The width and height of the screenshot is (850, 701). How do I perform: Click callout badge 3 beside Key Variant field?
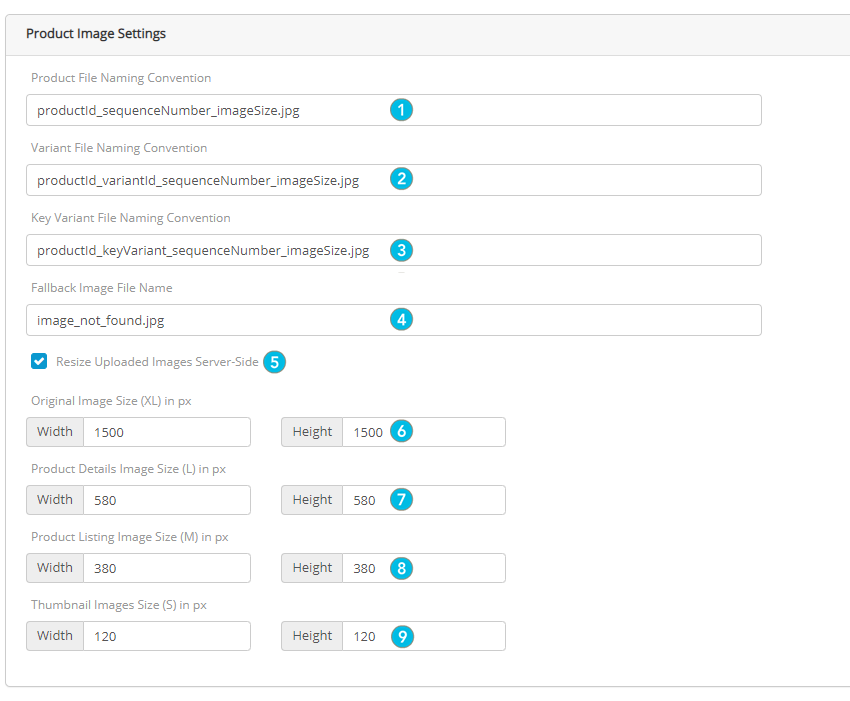click(x=401, y=250)
